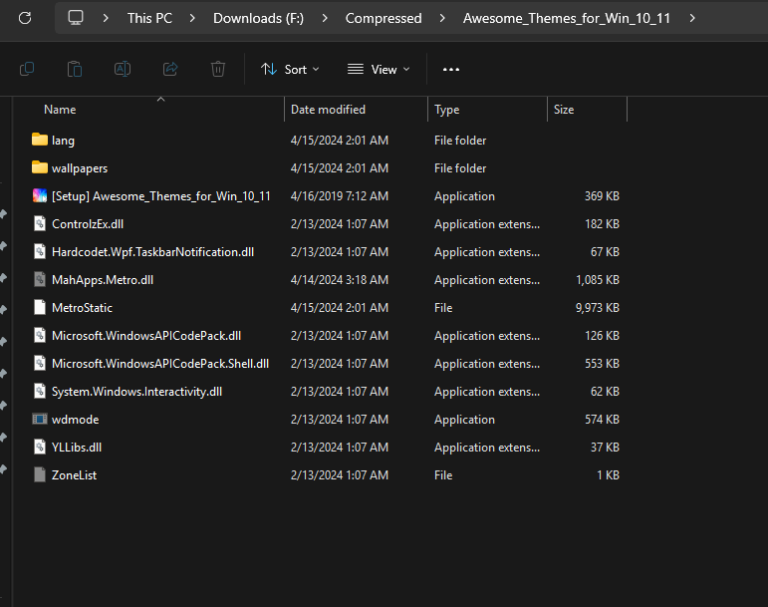Click the 369 KB size value
Viewport: 768px width, 607px height.
click(x=602, y=196)
